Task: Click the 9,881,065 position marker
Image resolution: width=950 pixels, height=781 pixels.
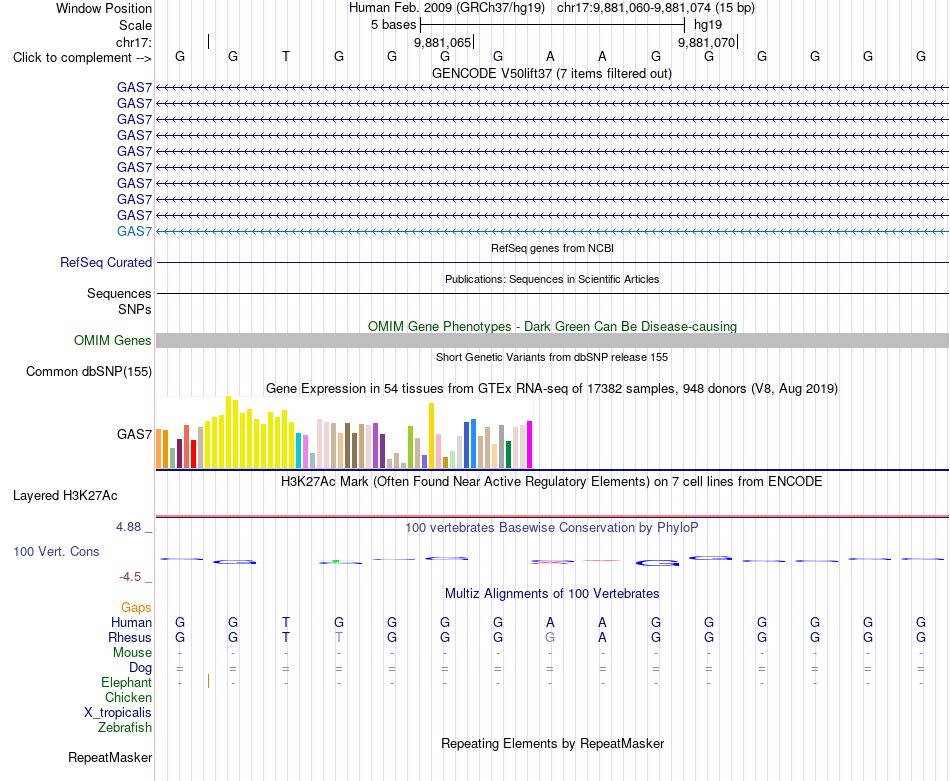Action: pyautogui.click(x=442, y=42)
